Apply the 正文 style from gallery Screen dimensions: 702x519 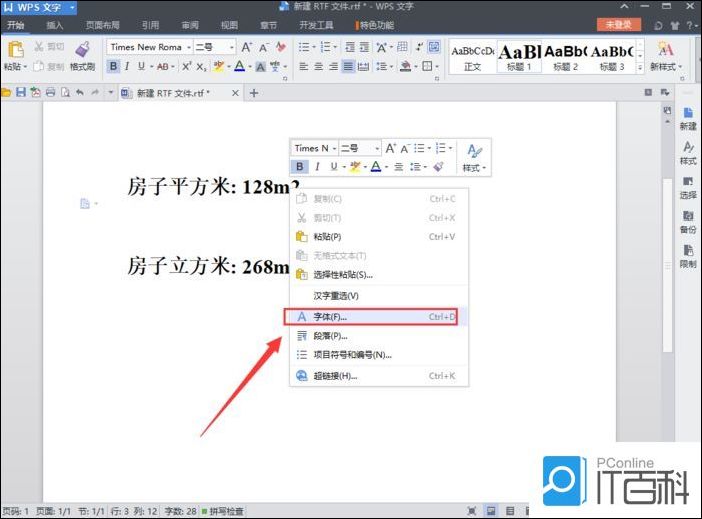tap(472, 57)
